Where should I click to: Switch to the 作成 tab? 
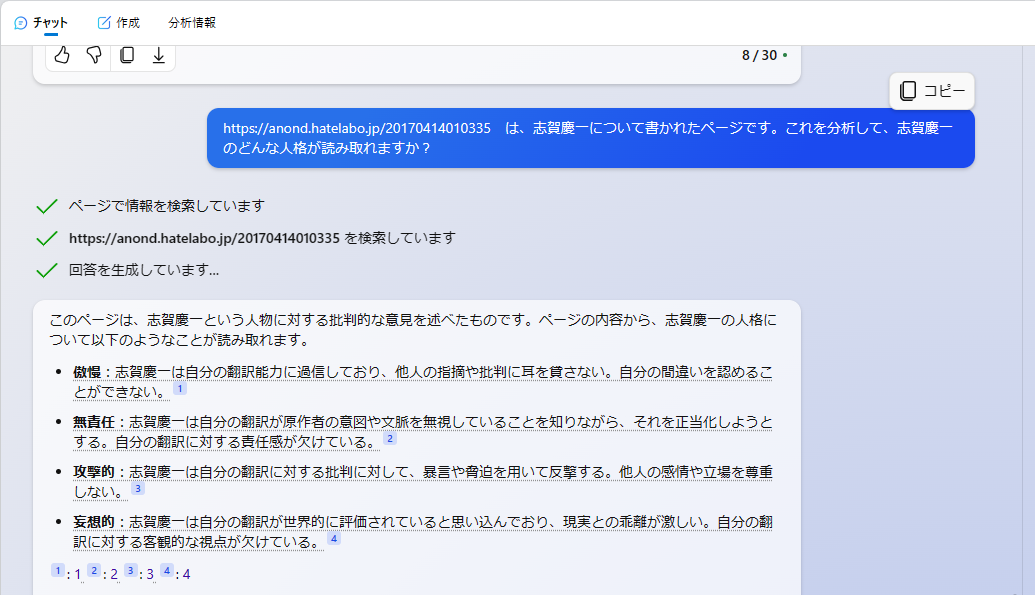pos(119,22)
